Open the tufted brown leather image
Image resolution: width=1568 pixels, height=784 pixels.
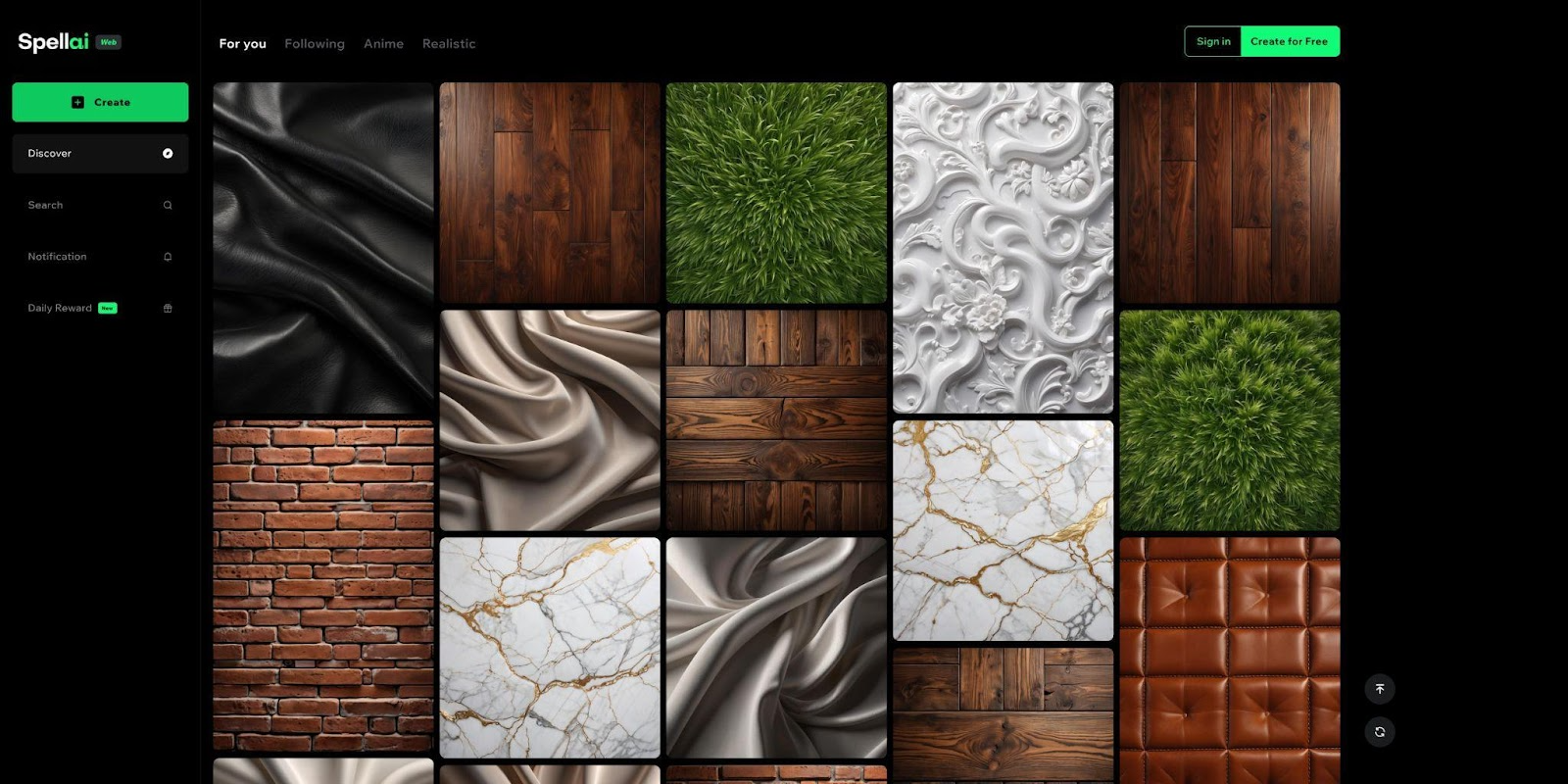click(1229, 659)
